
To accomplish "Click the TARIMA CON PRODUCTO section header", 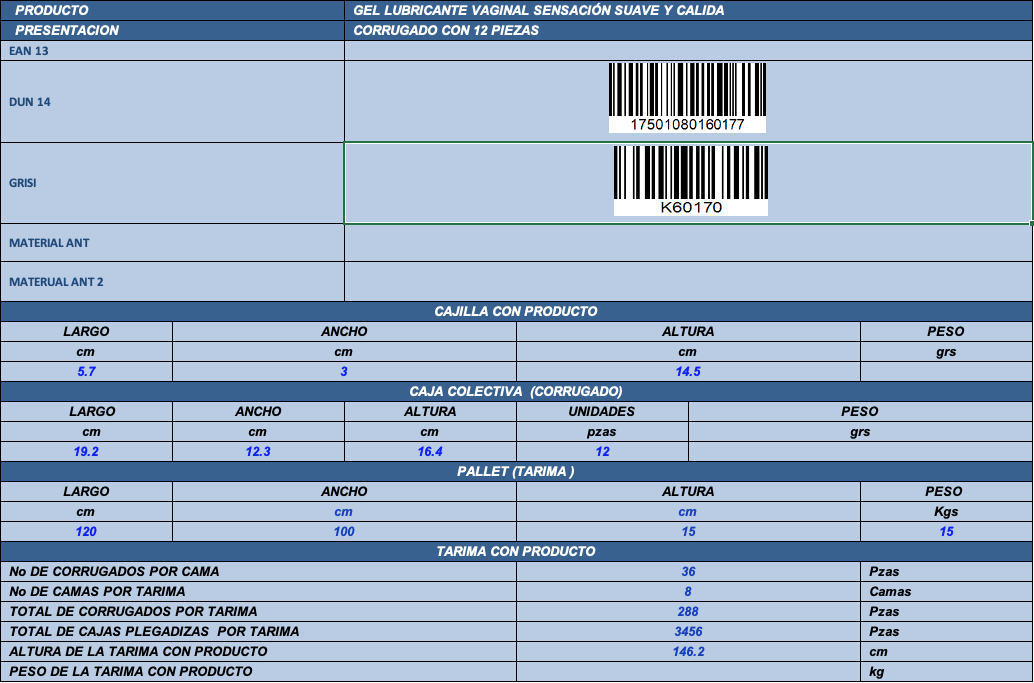I will click(516, 551).
